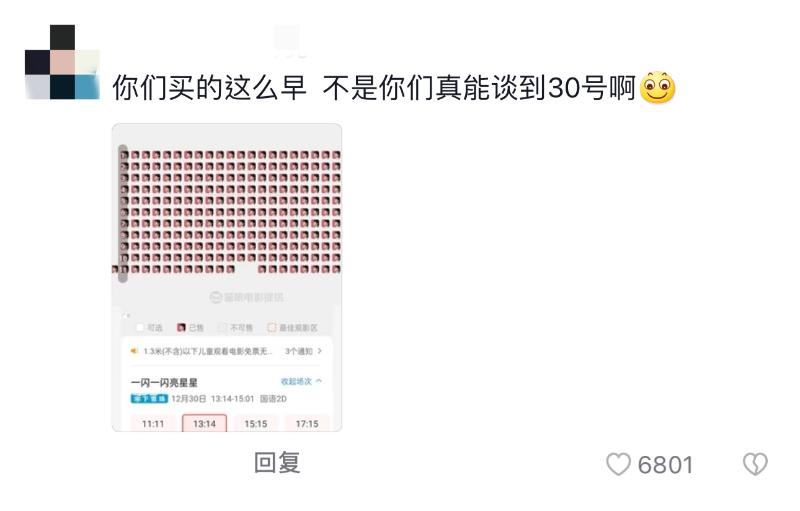Click the gray vertical seat map scrollbar
The width and height of the screenshot is (800, 511).
[123, 214]
